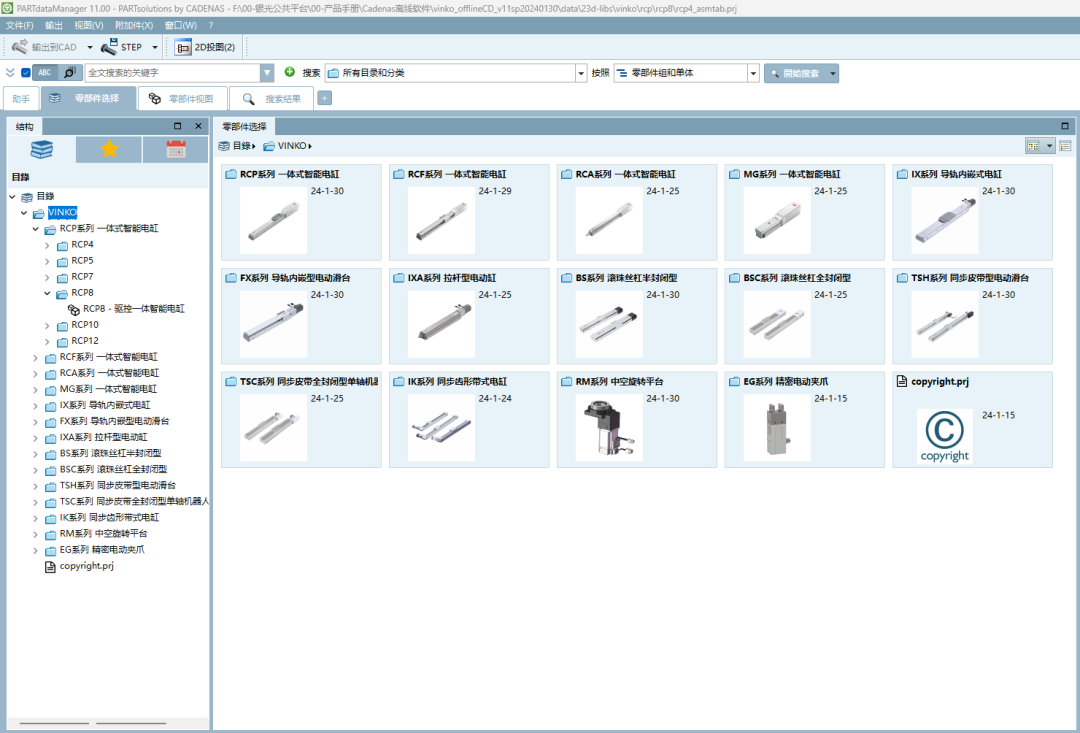Image resolution: width=1080 pixels, height=733 pixels.
Task: Change view mode with grid-view icon
Action: click(x=1033, y=145)
